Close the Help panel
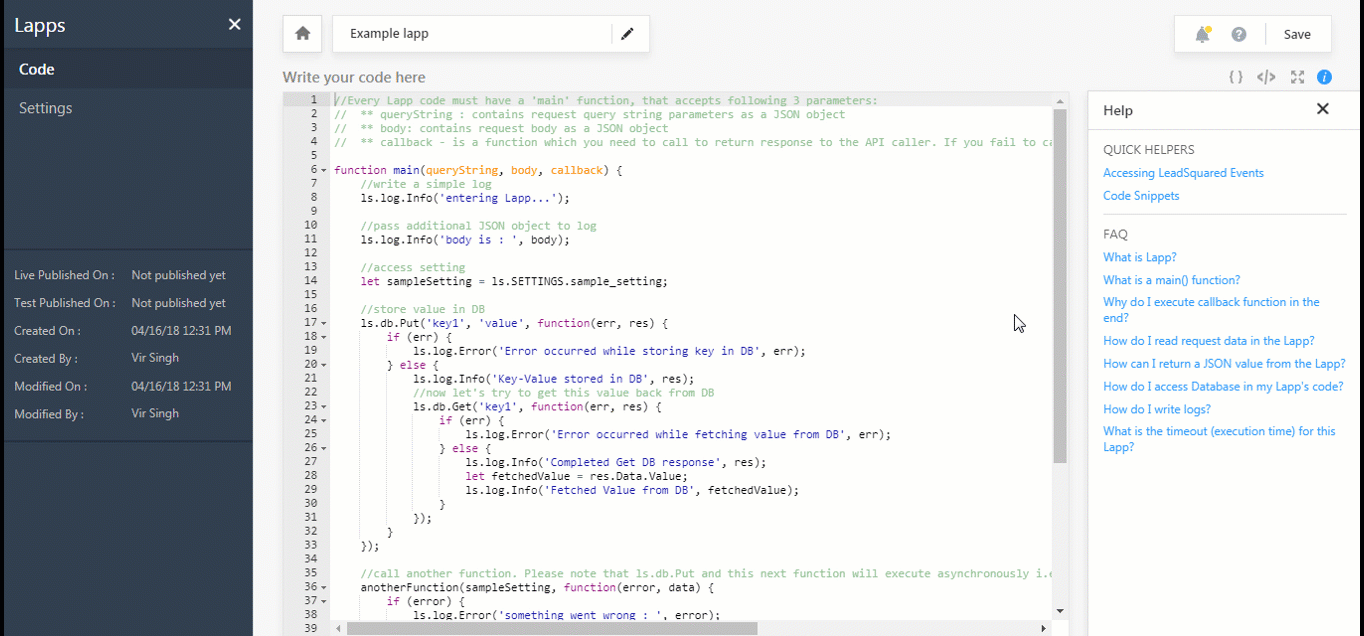The height and width of the screenshot is (636, 1364). (x=1322, y=109)
